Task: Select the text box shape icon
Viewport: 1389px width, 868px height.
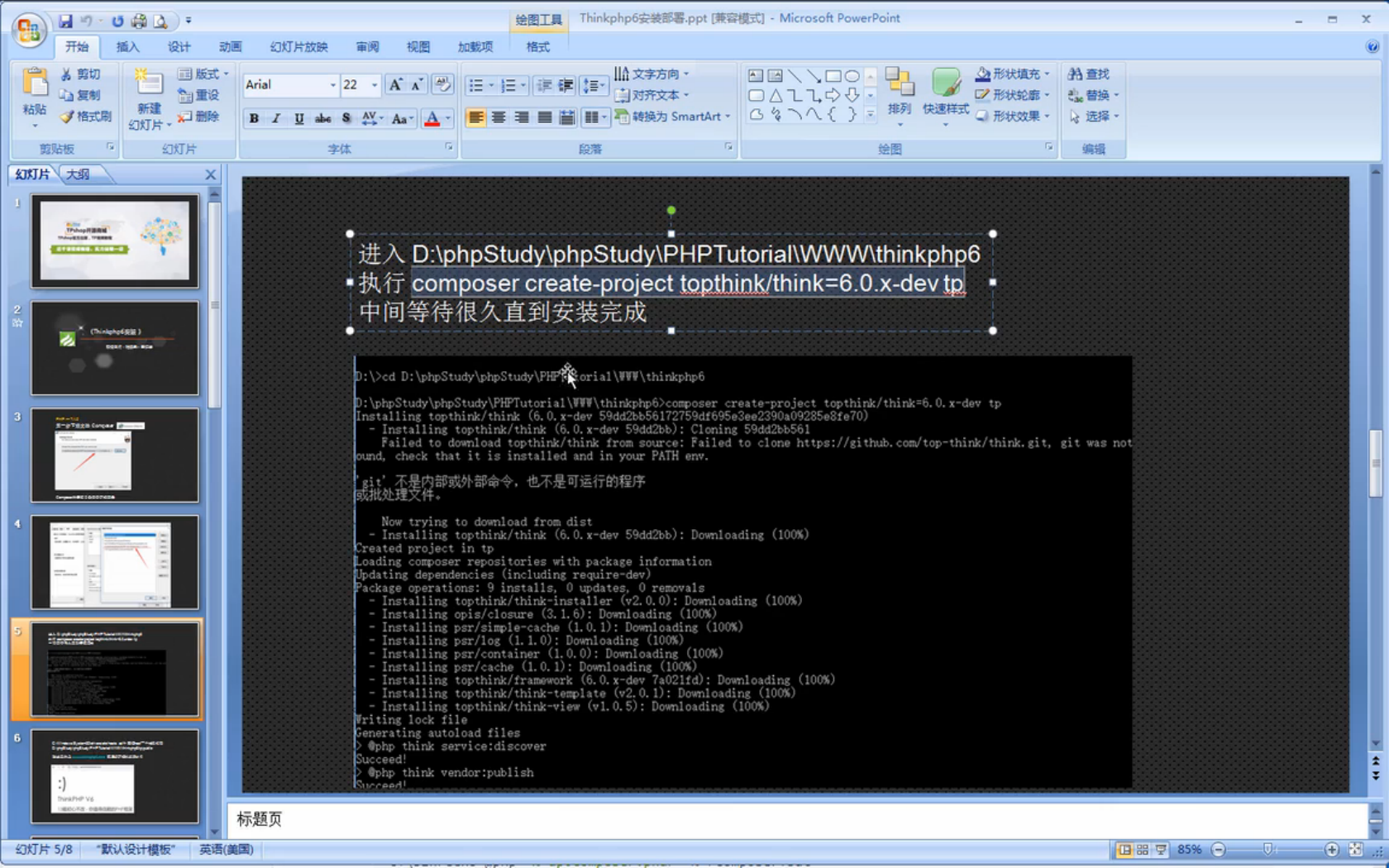Action: [756, 75]
